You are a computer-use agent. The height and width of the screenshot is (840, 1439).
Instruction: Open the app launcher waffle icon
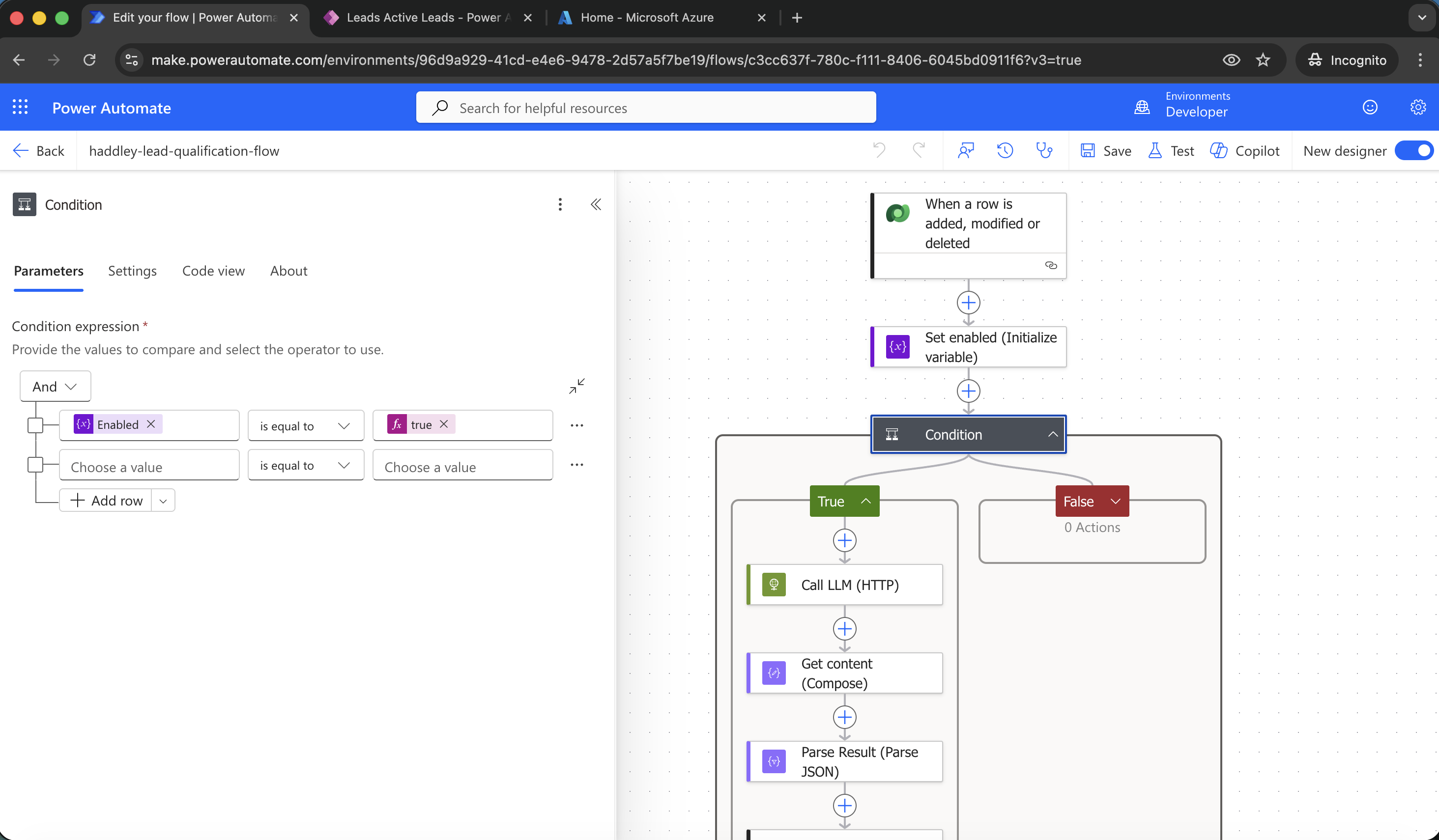20,107
